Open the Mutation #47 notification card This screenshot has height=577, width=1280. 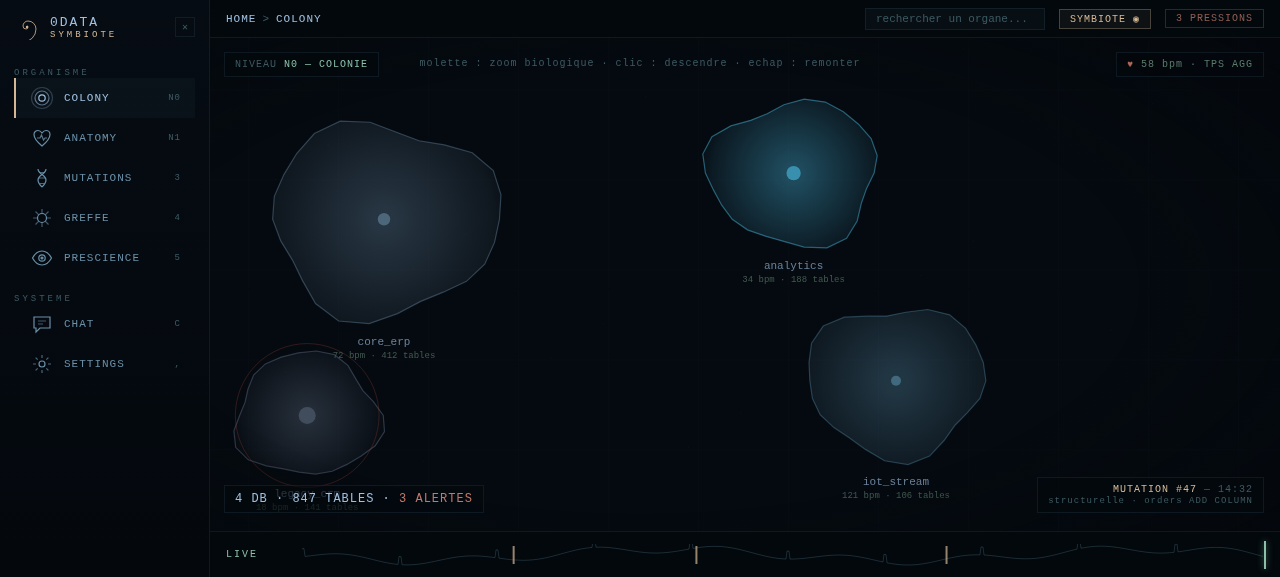[x=1150, y=495]
